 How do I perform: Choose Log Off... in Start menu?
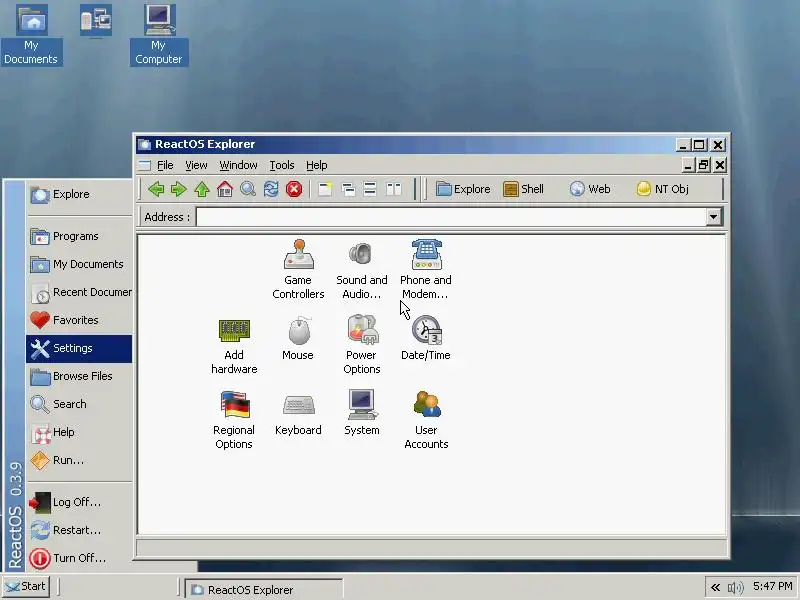(x=79, y=503)
